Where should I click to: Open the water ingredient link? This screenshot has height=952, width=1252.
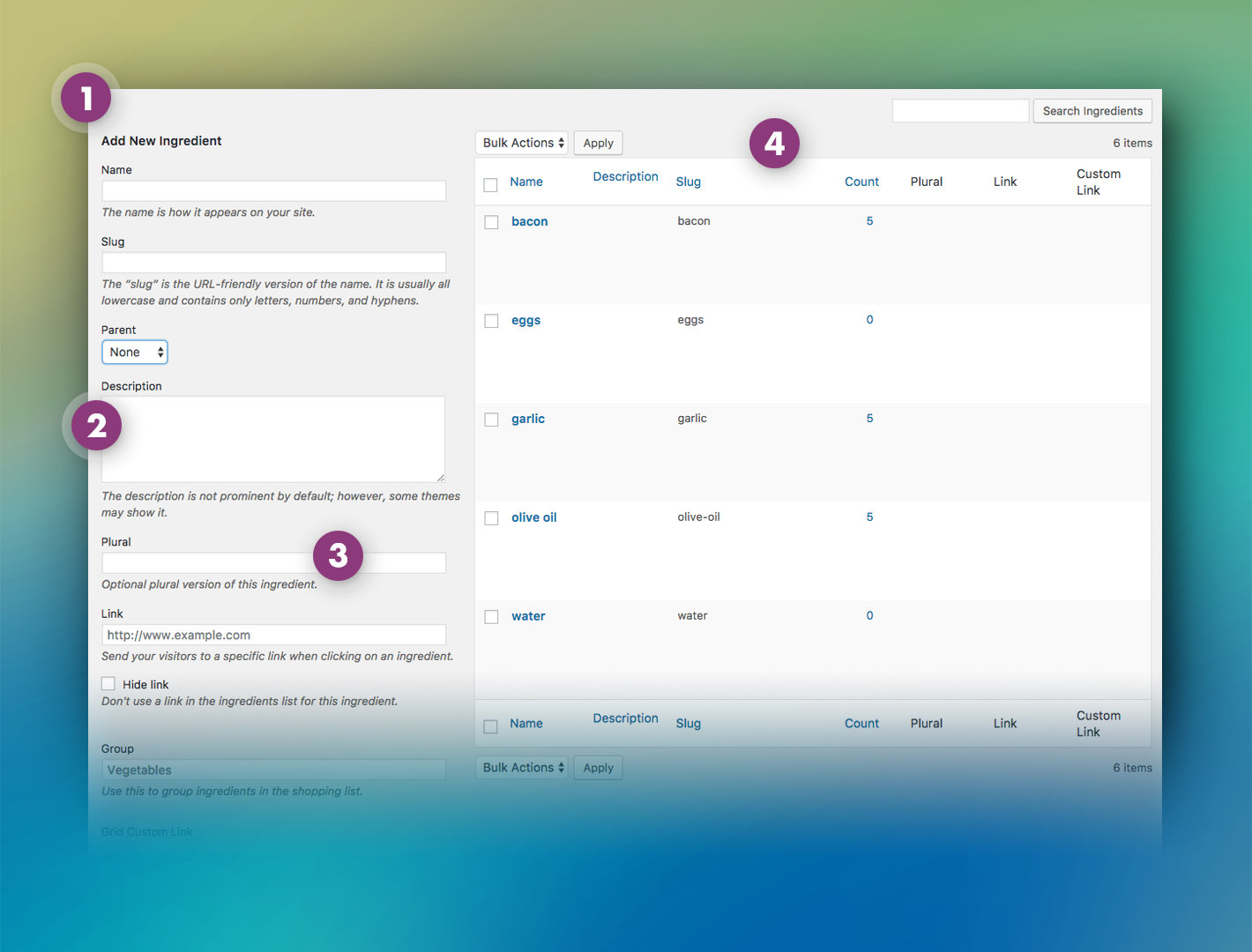(x=528, y=616)
